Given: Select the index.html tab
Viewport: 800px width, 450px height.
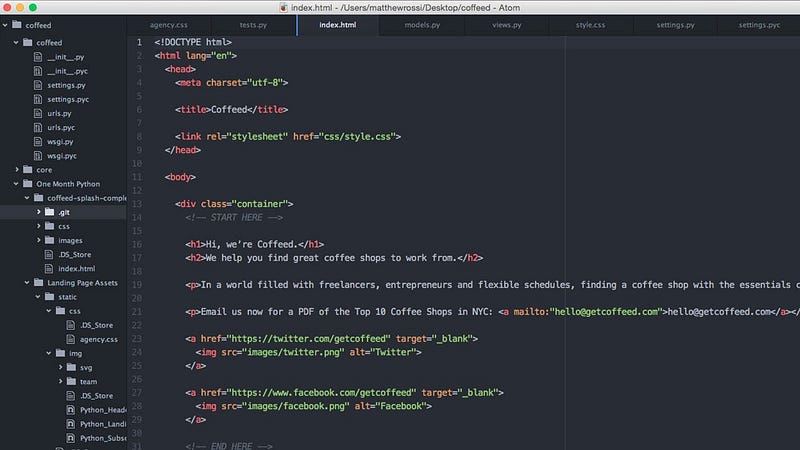Looking at the screenshot, I should tap(338, 24).
